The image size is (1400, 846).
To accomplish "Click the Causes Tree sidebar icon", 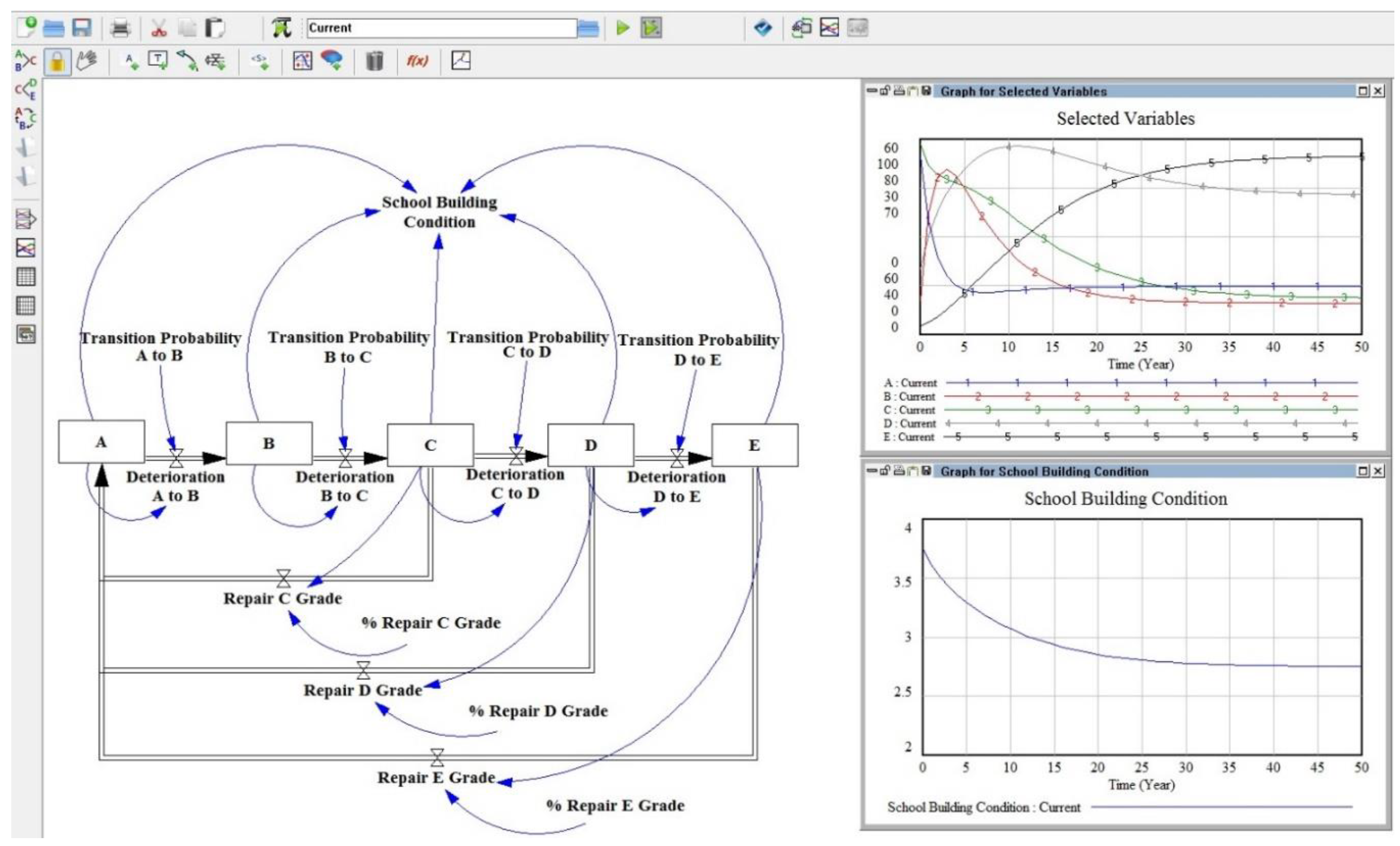I will pyautogui.click(x=25, y=60).
